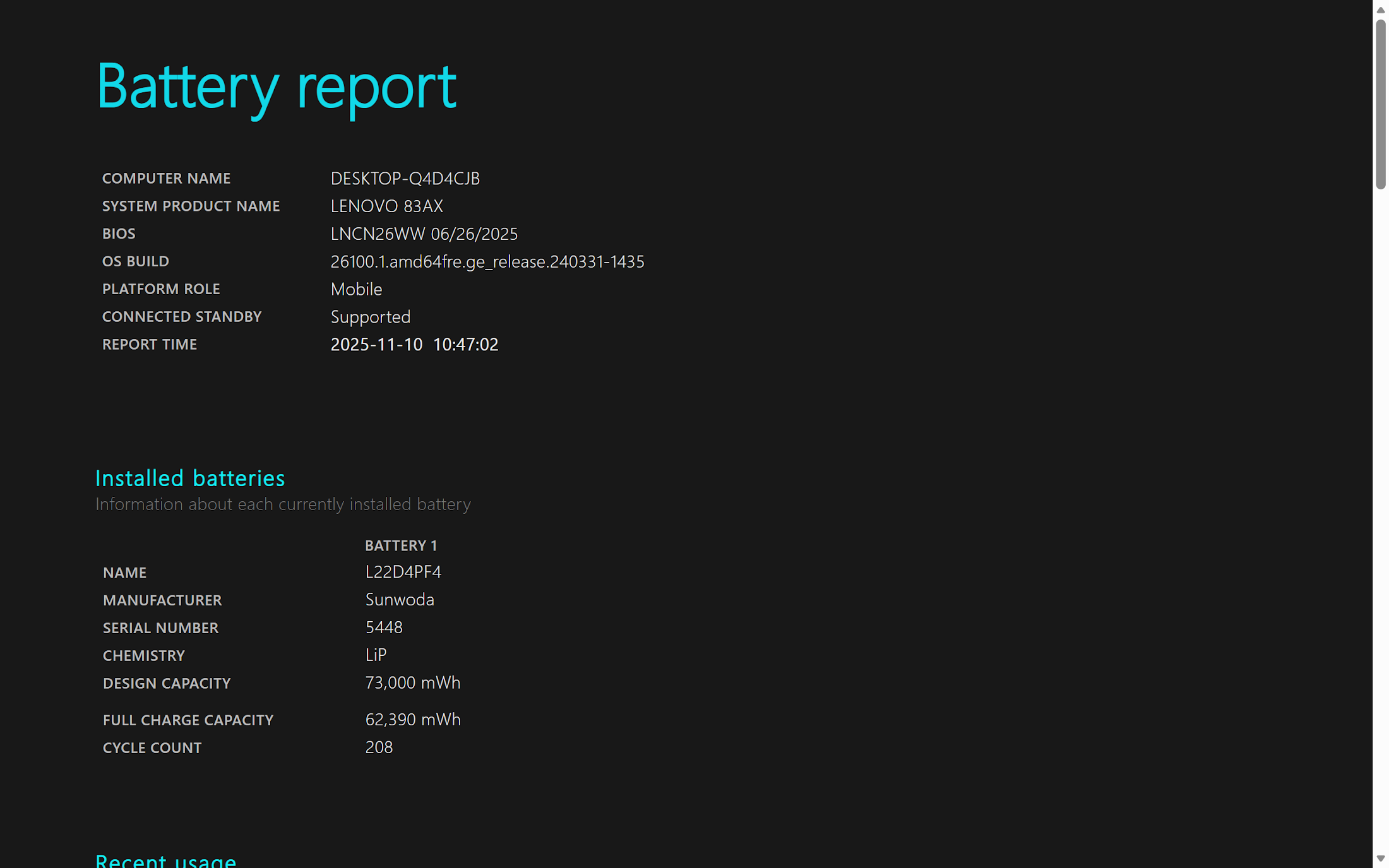
Task: Click the OS build string
Action: (x=487, y=262)
